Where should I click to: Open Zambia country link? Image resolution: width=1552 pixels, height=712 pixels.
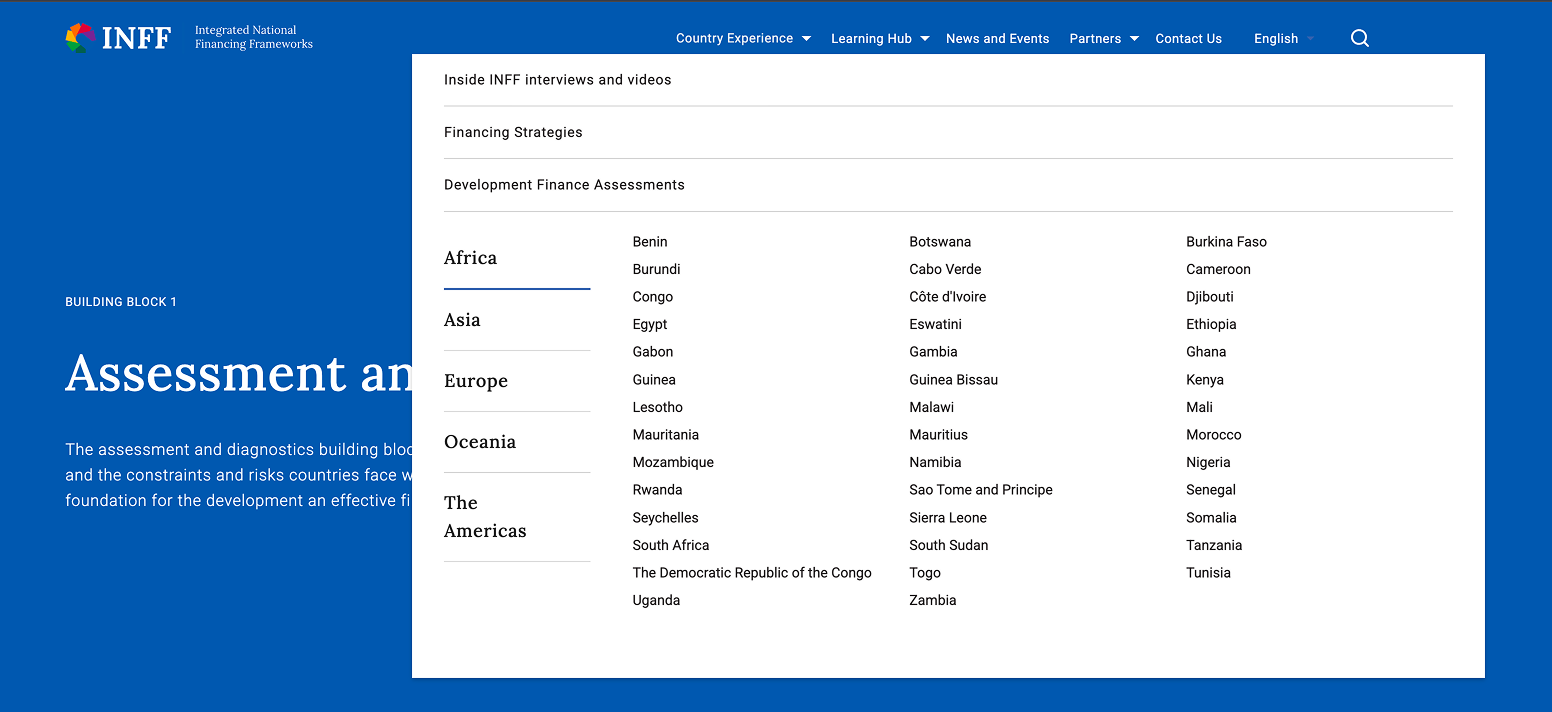[932, 600]
